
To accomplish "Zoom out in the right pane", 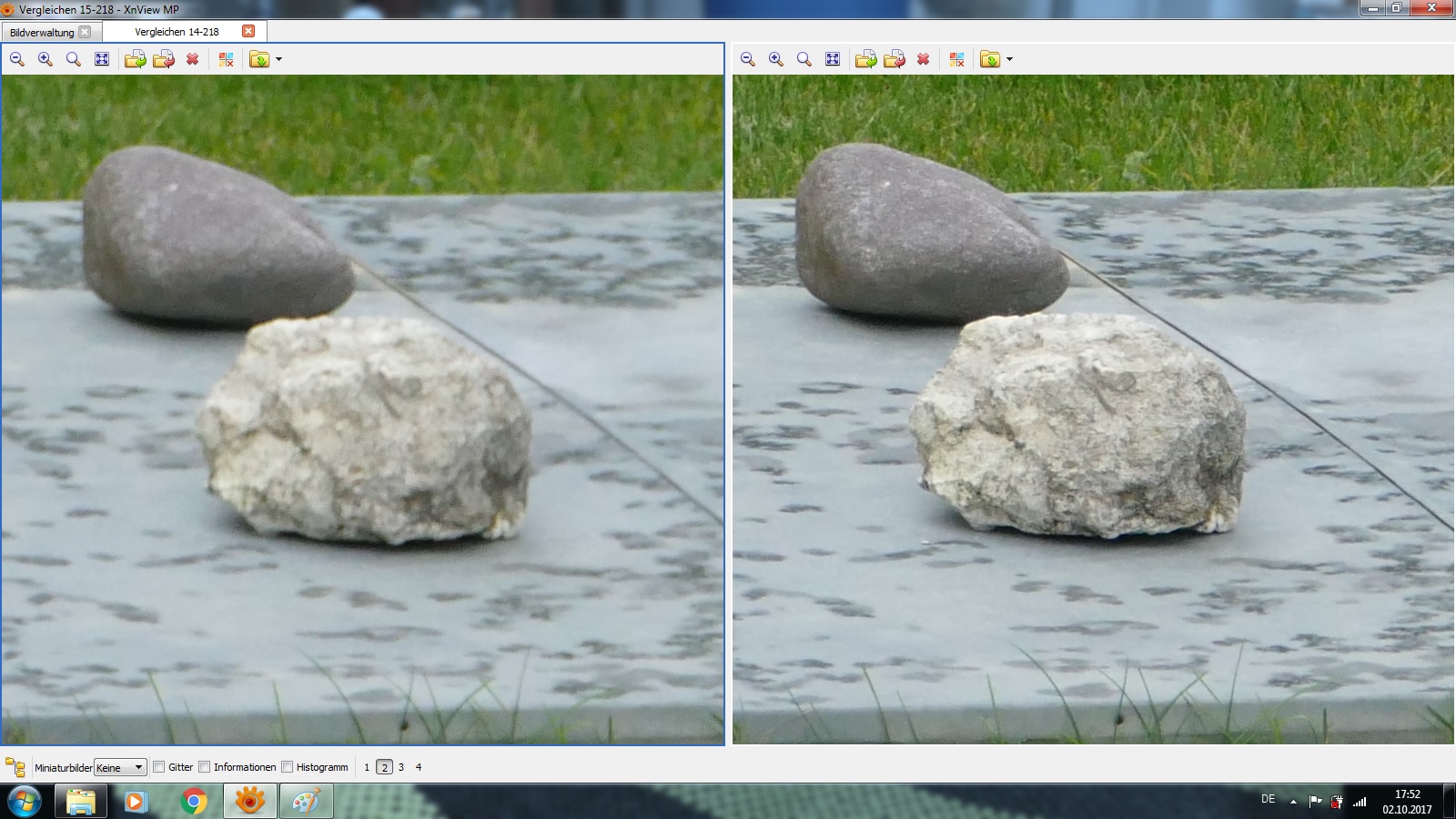I will point(748,59).
